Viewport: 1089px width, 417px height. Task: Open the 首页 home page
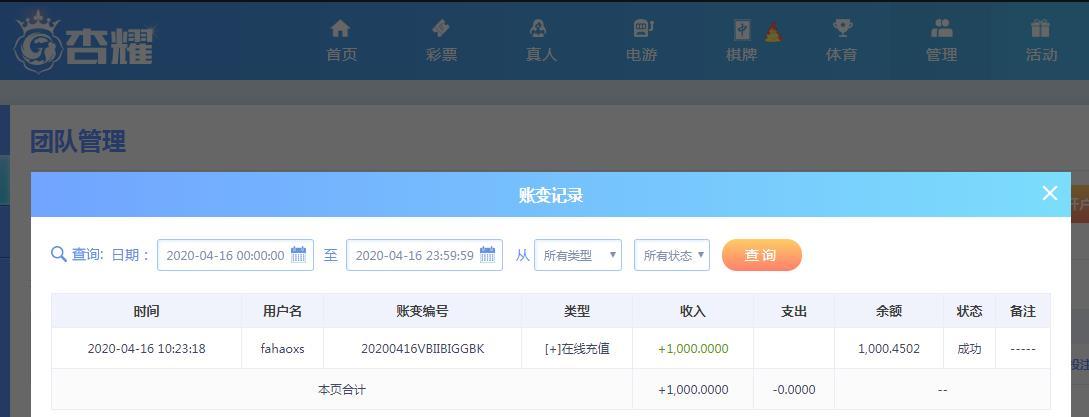click(x=341, y=54)
